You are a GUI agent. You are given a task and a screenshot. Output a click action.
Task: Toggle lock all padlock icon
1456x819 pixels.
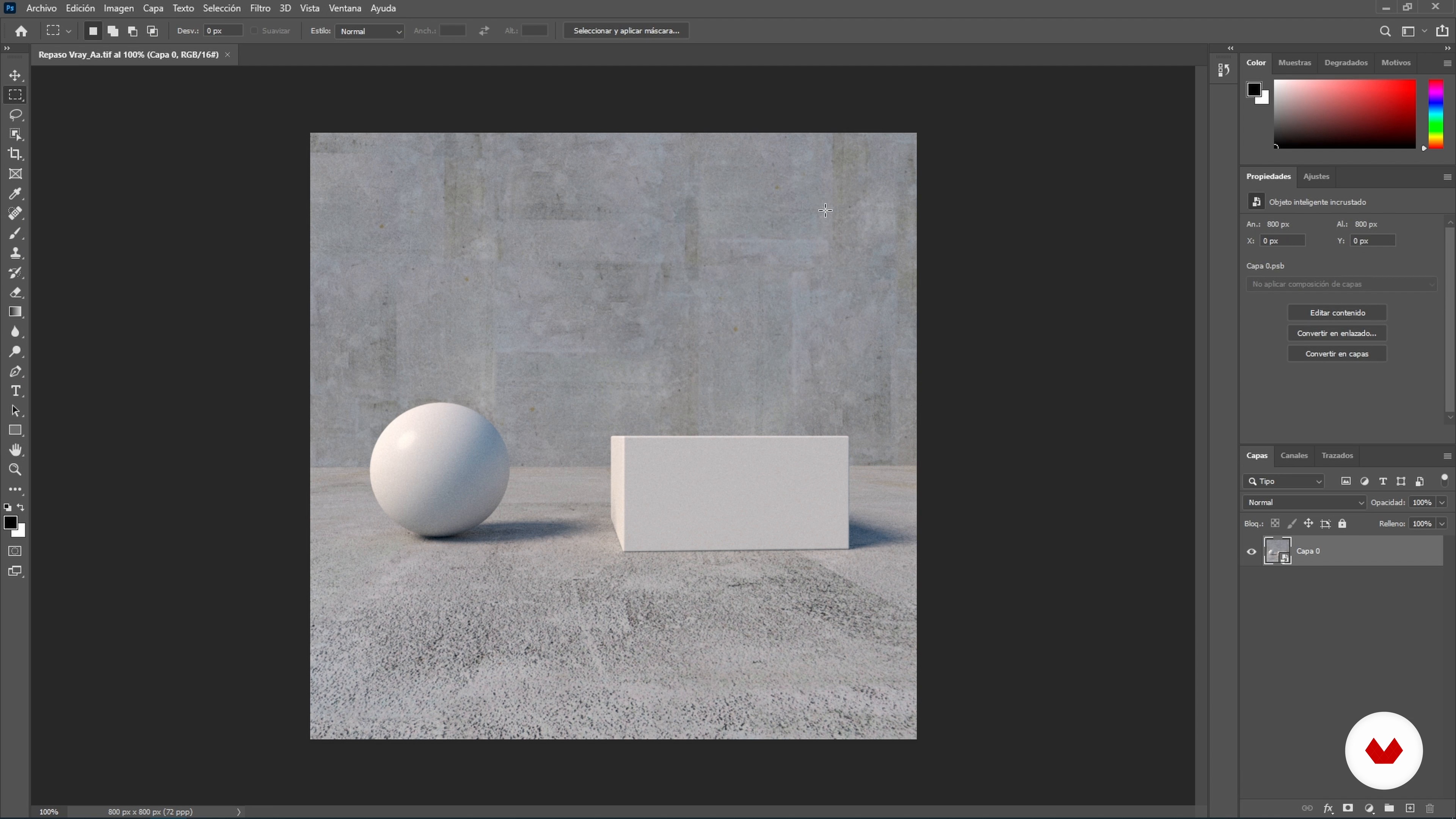(x=1342, y=523)
